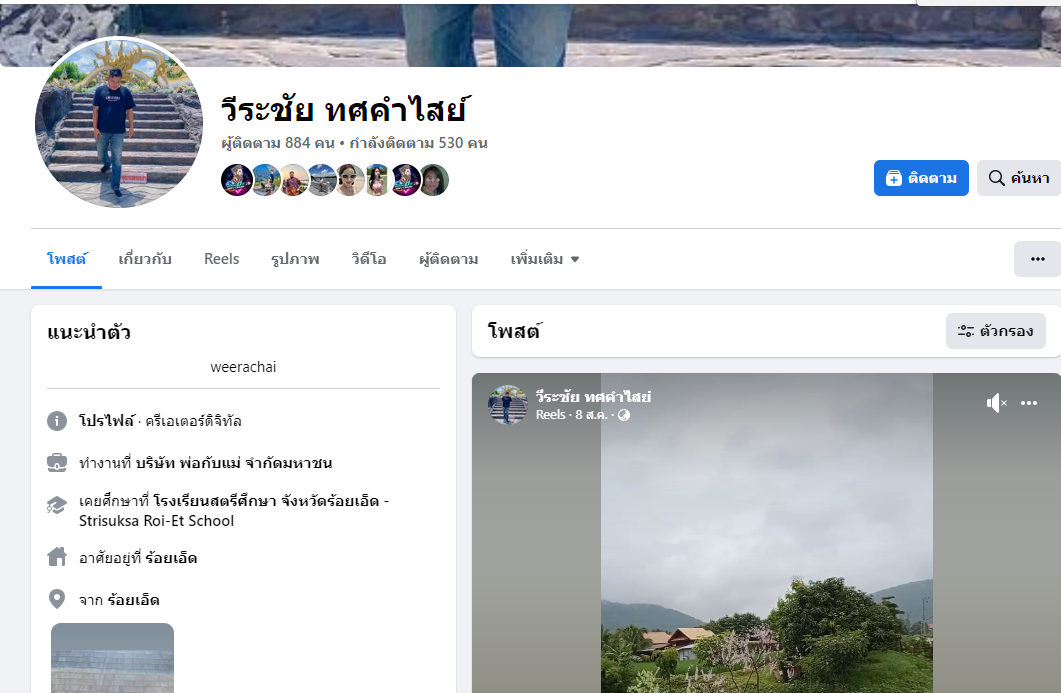The width and height of the screenshot is (1061, 693).
Task: Open the ค้นหา profile search
Action: 1018,178
